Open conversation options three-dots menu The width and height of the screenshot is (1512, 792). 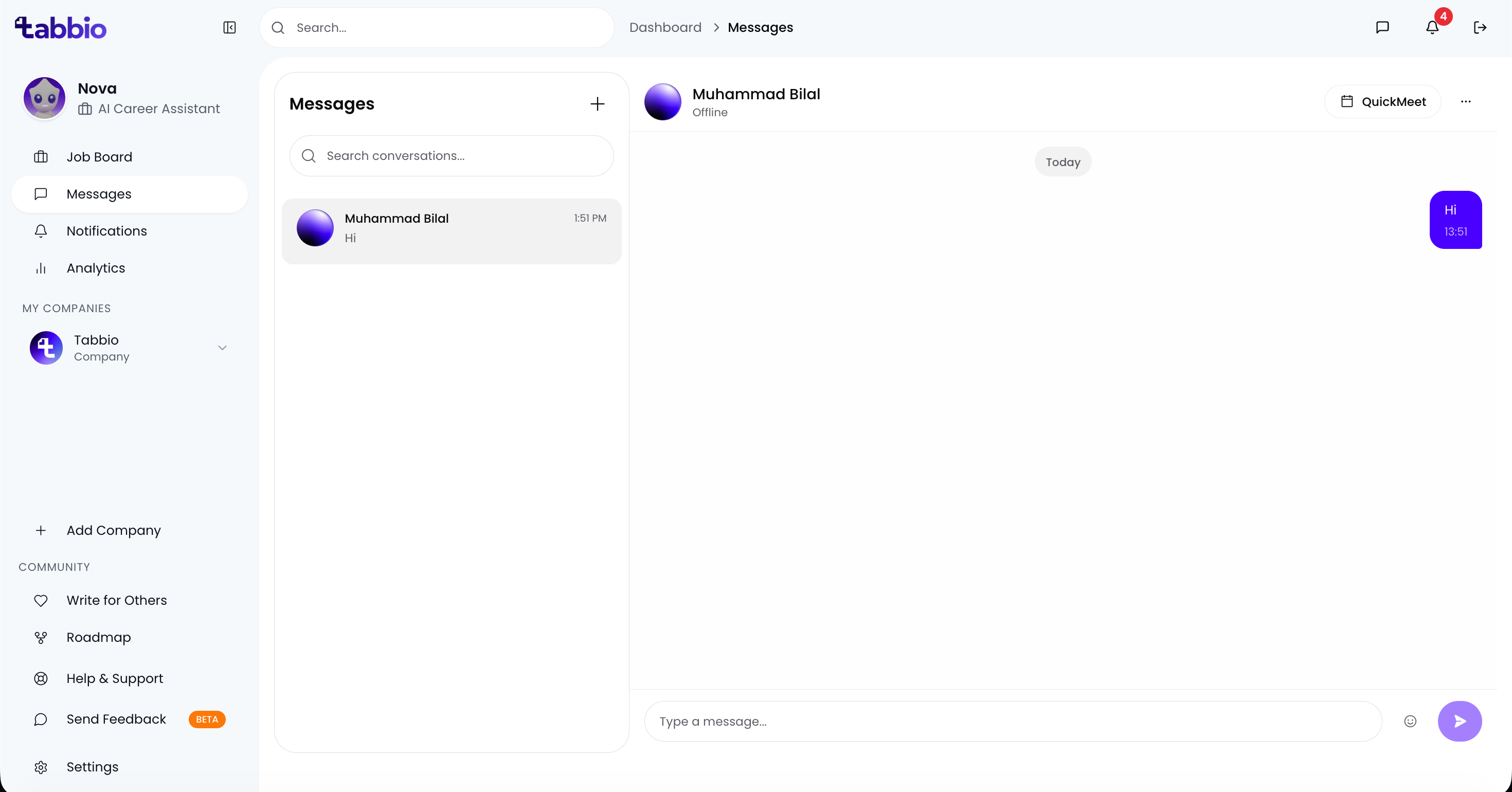(x=1466, y=101)
